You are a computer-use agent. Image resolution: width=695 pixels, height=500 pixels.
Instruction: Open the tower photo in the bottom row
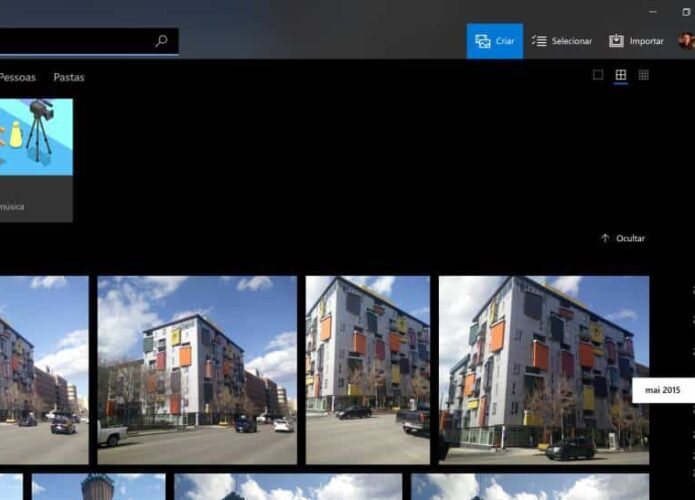pyautogui.click(x=98, y=487)
